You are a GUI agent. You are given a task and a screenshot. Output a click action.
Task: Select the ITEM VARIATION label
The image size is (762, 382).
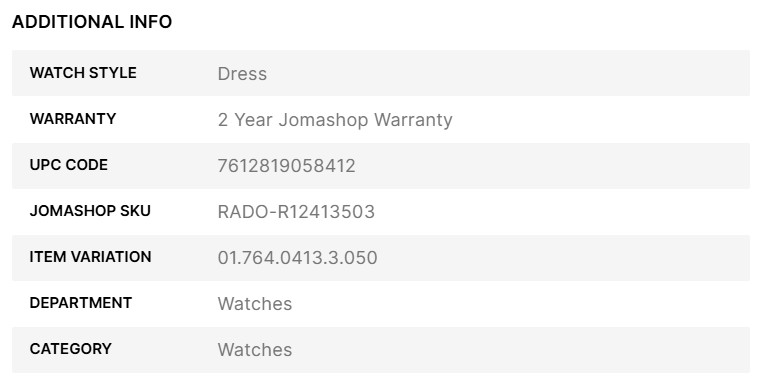coord(90,257)
